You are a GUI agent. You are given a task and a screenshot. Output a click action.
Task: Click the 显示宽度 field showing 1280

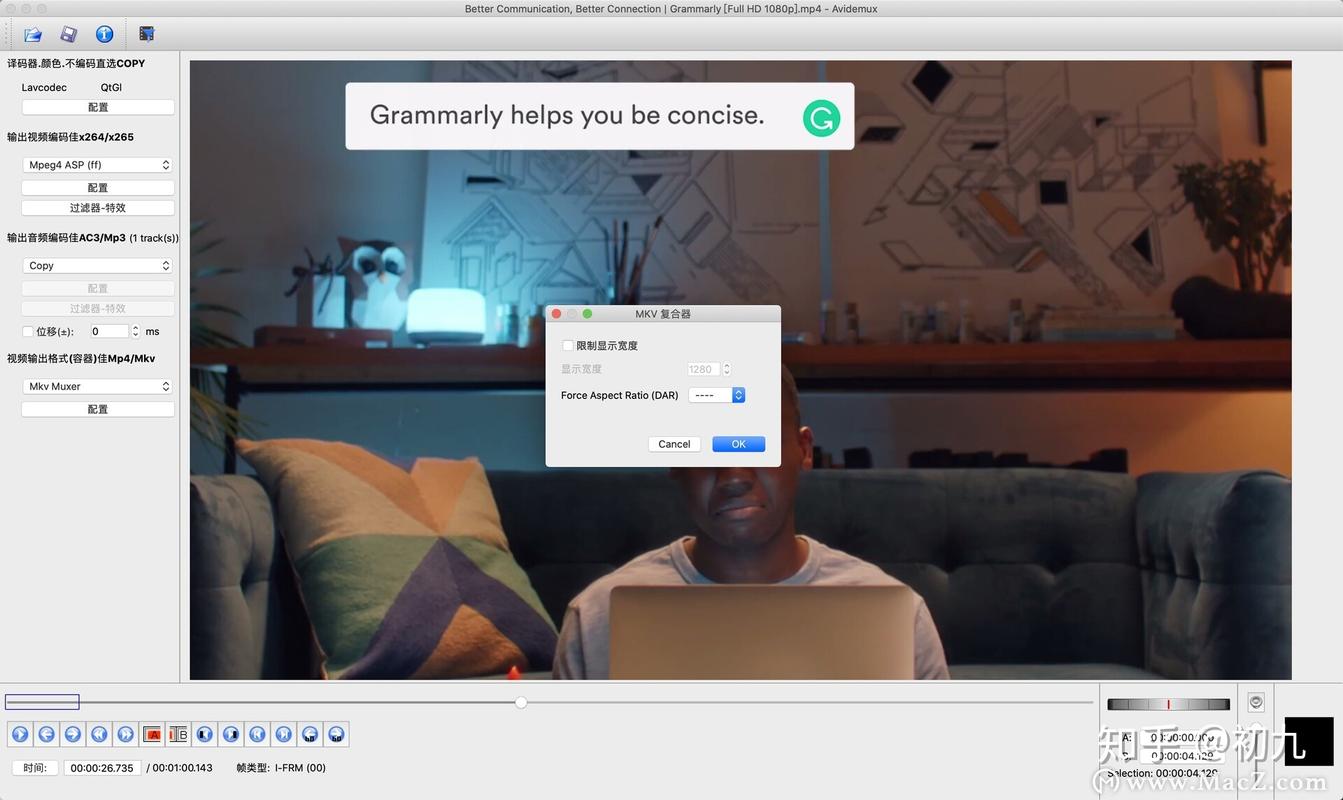[x=704, y=369]
